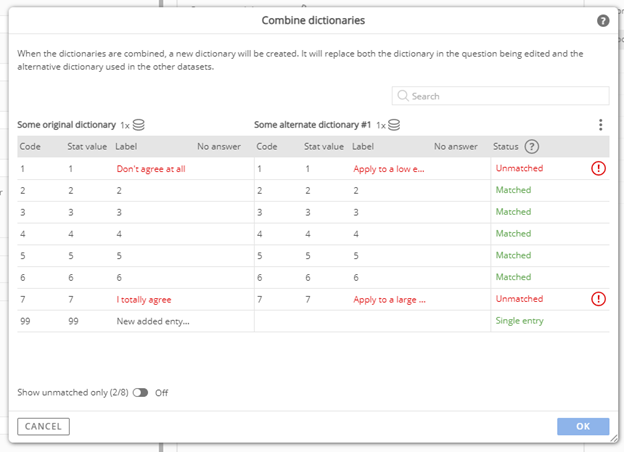Image resolution: width=624 pixels, height=452 pixels.
Task: Click the CANCEL button
Action: (43, 427)
